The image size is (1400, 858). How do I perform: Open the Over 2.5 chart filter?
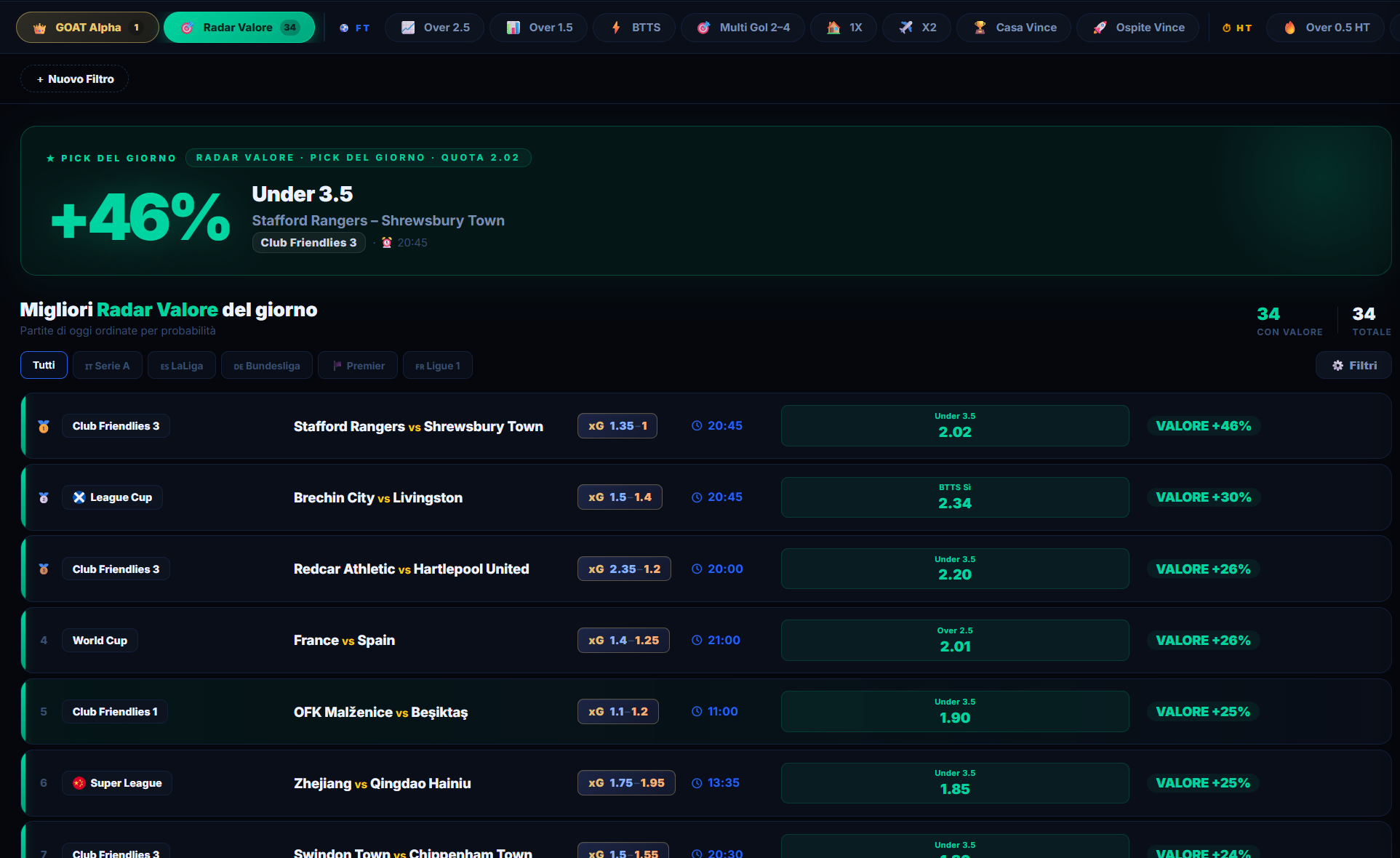pyautogui.click(x=435, y=28)
